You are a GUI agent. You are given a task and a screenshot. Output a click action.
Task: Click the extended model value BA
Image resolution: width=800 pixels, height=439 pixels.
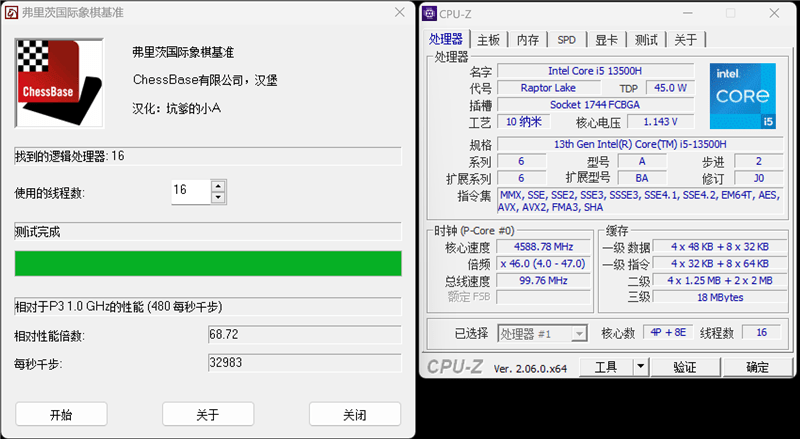642,178
